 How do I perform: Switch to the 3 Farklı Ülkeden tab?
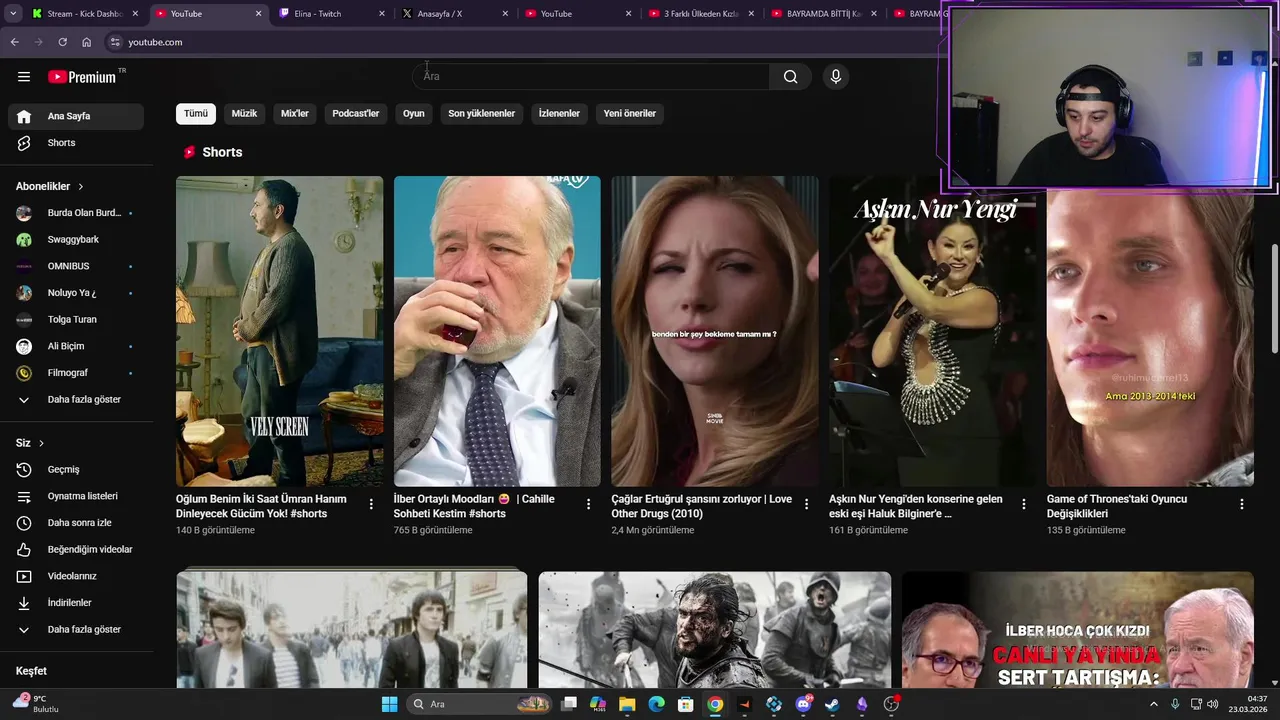pos(701,14)
